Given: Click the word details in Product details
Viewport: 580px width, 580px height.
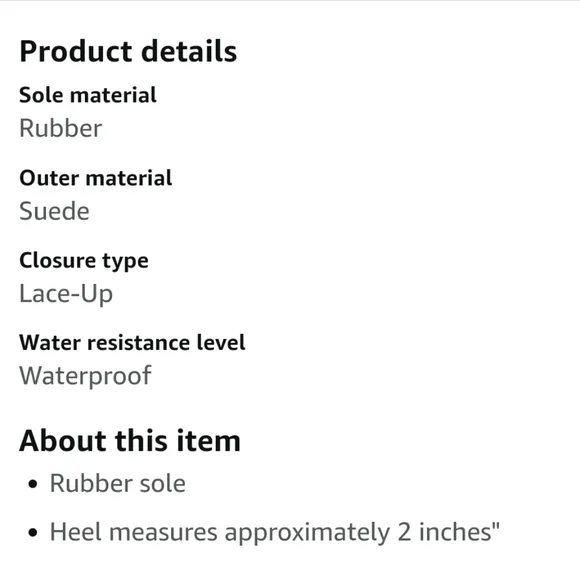Looking at the screenshot, I should tap(189, 51).
